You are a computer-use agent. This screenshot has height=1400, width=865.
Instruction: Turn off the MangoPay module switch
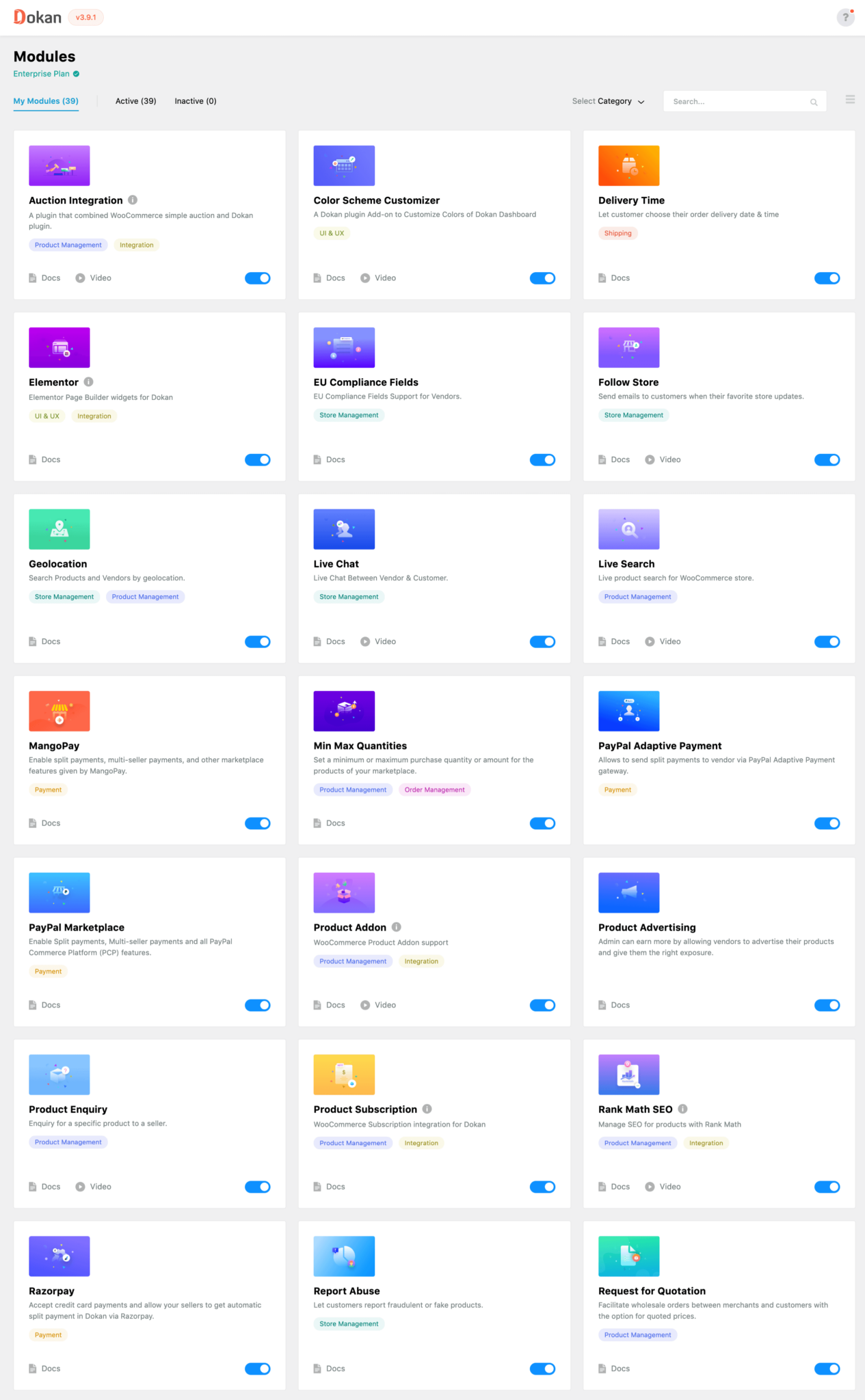258,823
